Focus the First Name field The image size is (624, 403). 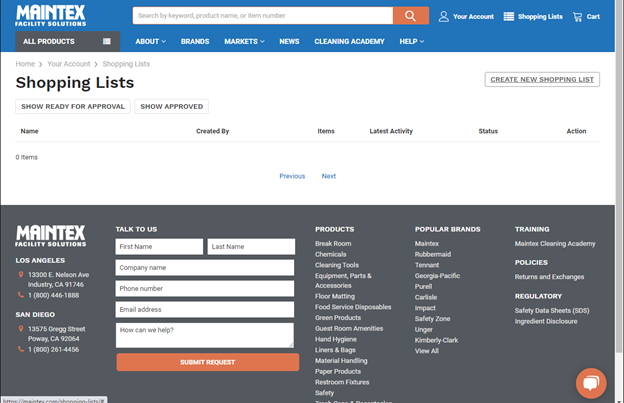pos(159,247)
